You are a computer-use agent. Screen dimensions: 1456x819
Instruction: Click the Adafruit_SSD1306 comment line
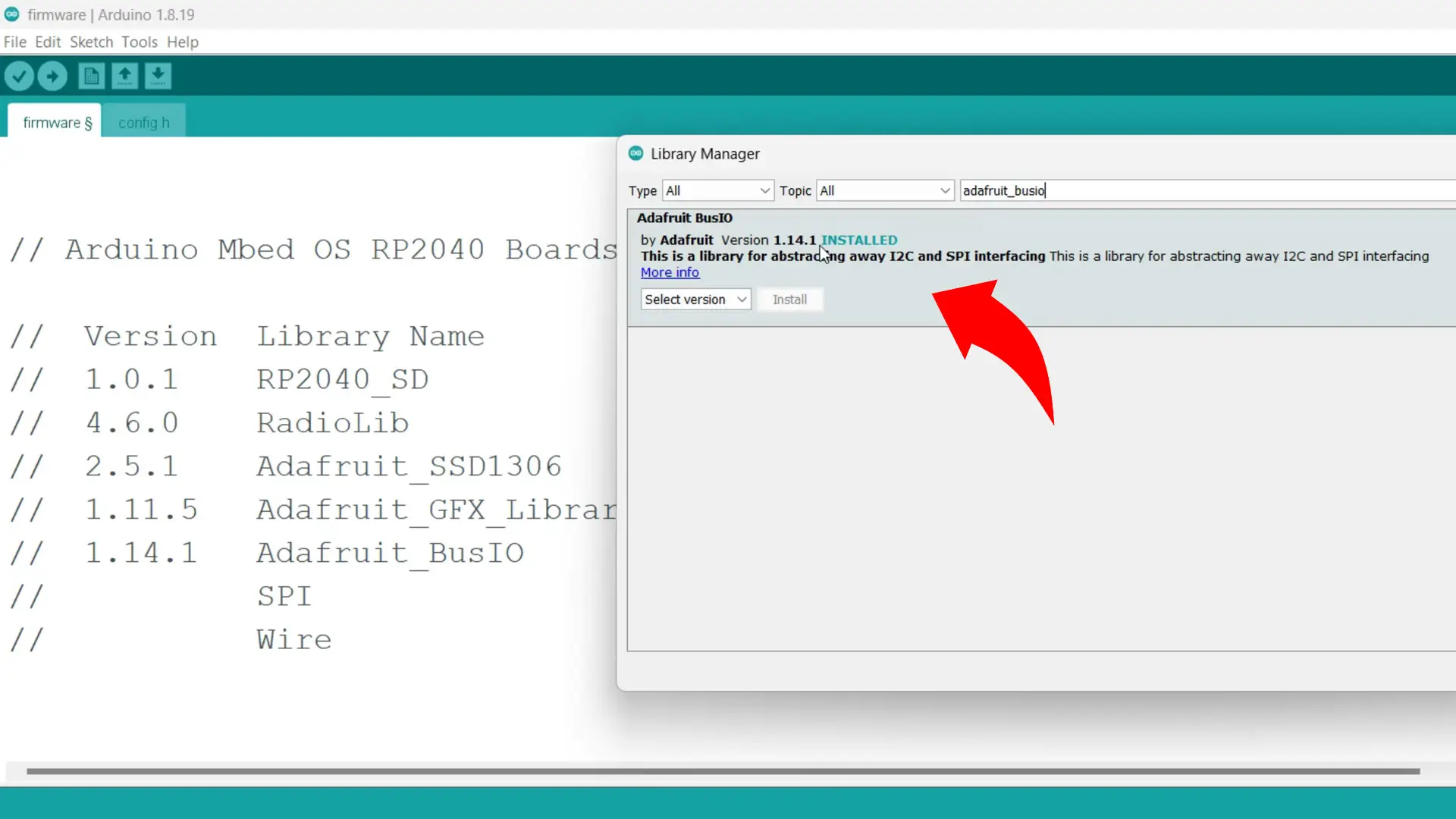286,466
